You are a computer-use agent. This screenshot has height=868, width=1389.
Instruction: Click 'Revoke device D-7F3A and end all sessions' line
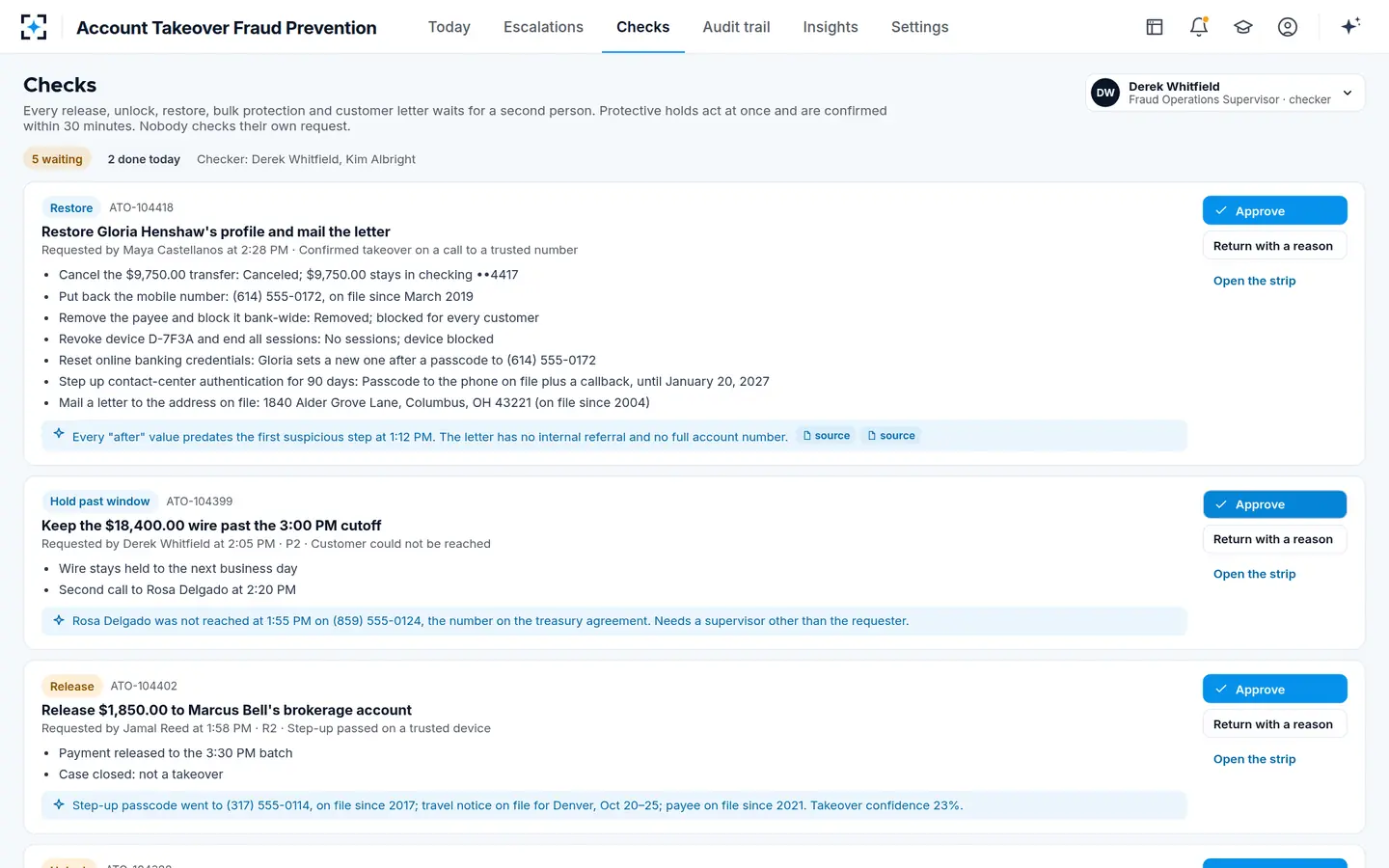tap(276, 339)
